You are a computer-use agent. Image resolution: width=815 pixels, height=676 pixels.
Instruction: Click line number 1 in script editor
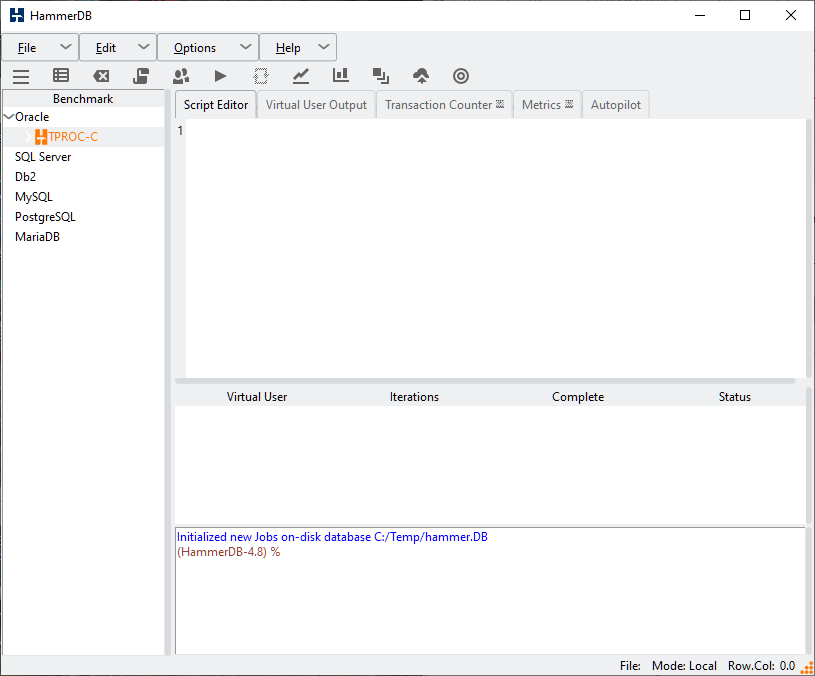click(x=180, y=130)
